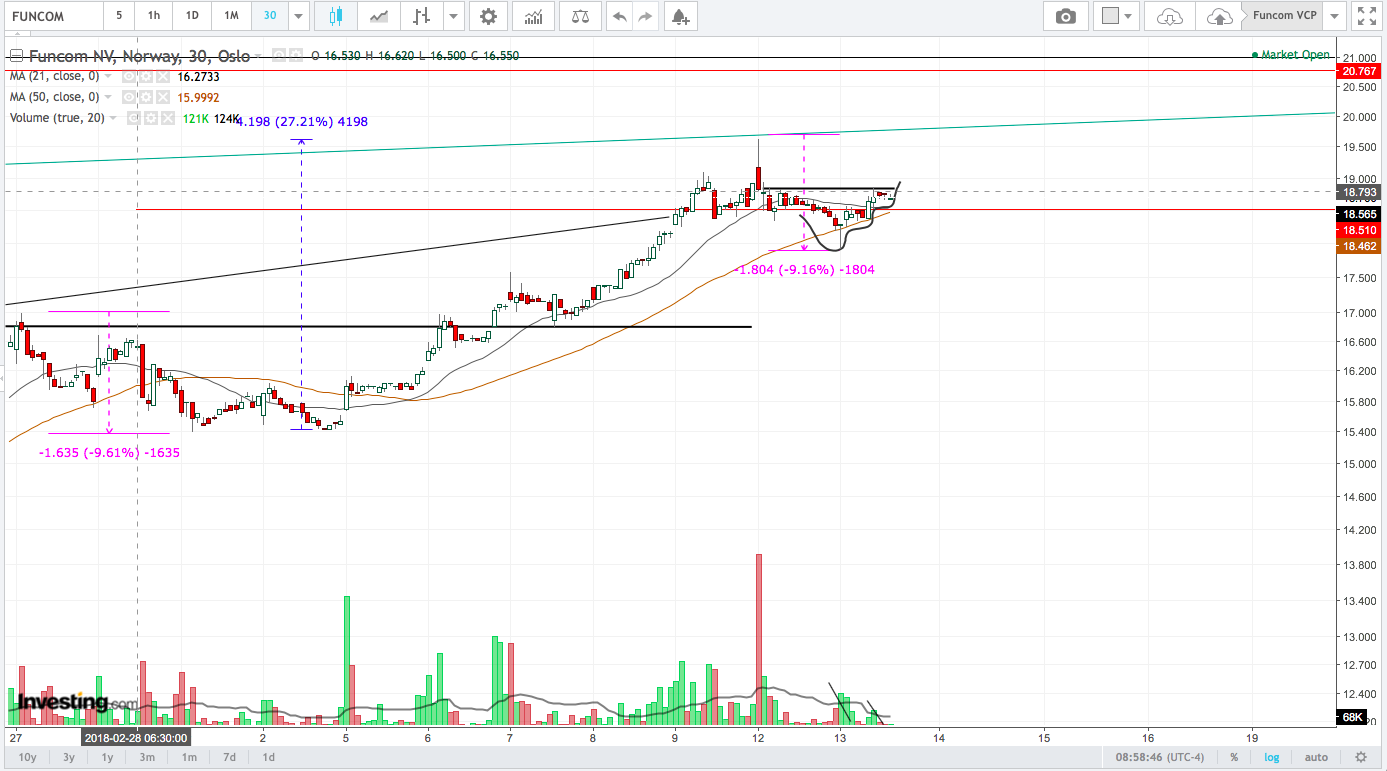This screenshot has width=1387, height=771.
Task: Toggle visibility of MA 50 indicator
Action: point(129,97)
